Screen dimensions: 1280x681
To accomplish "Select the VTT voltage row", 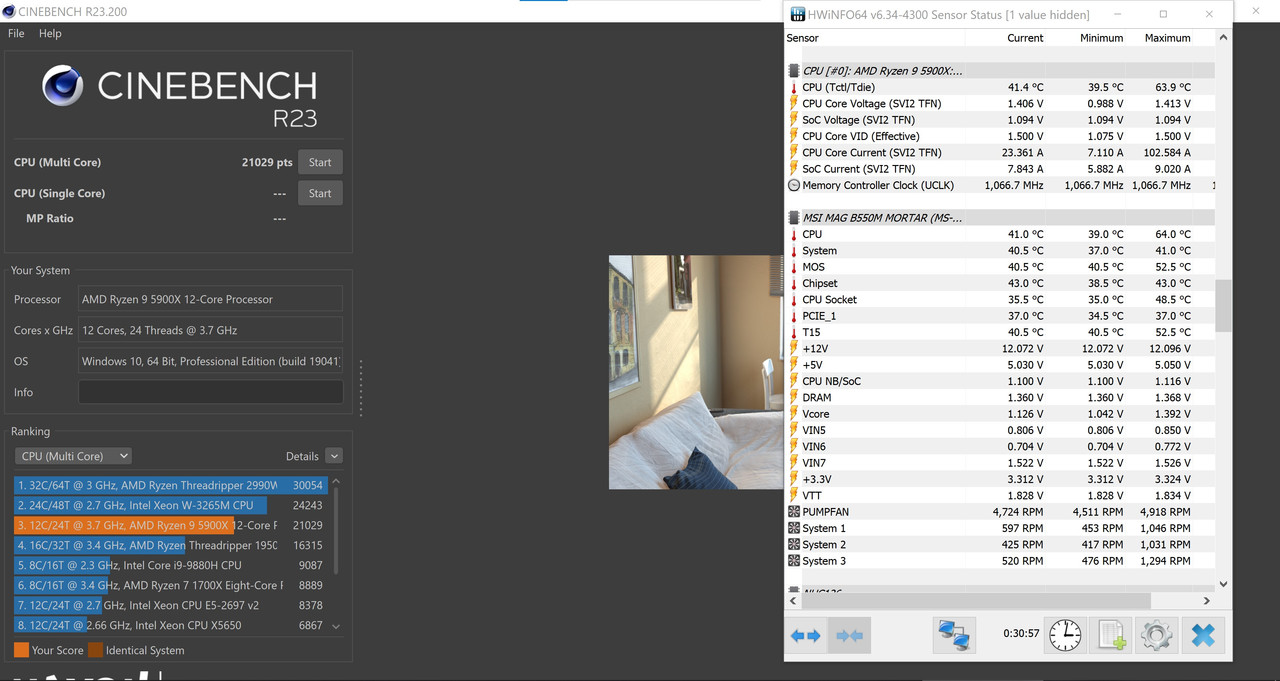I will 1001,496.
